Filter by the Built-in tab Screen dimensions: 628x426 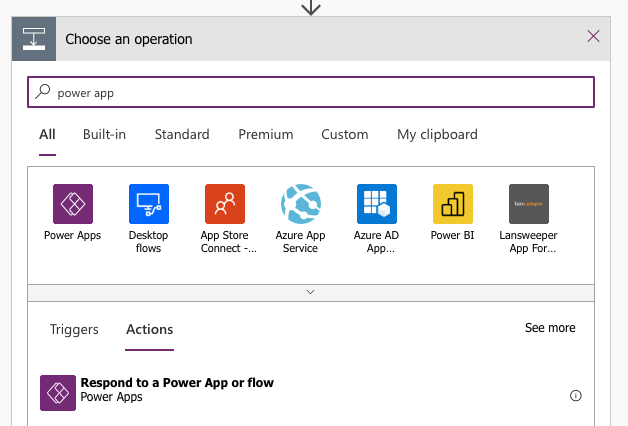click(104, 134)
